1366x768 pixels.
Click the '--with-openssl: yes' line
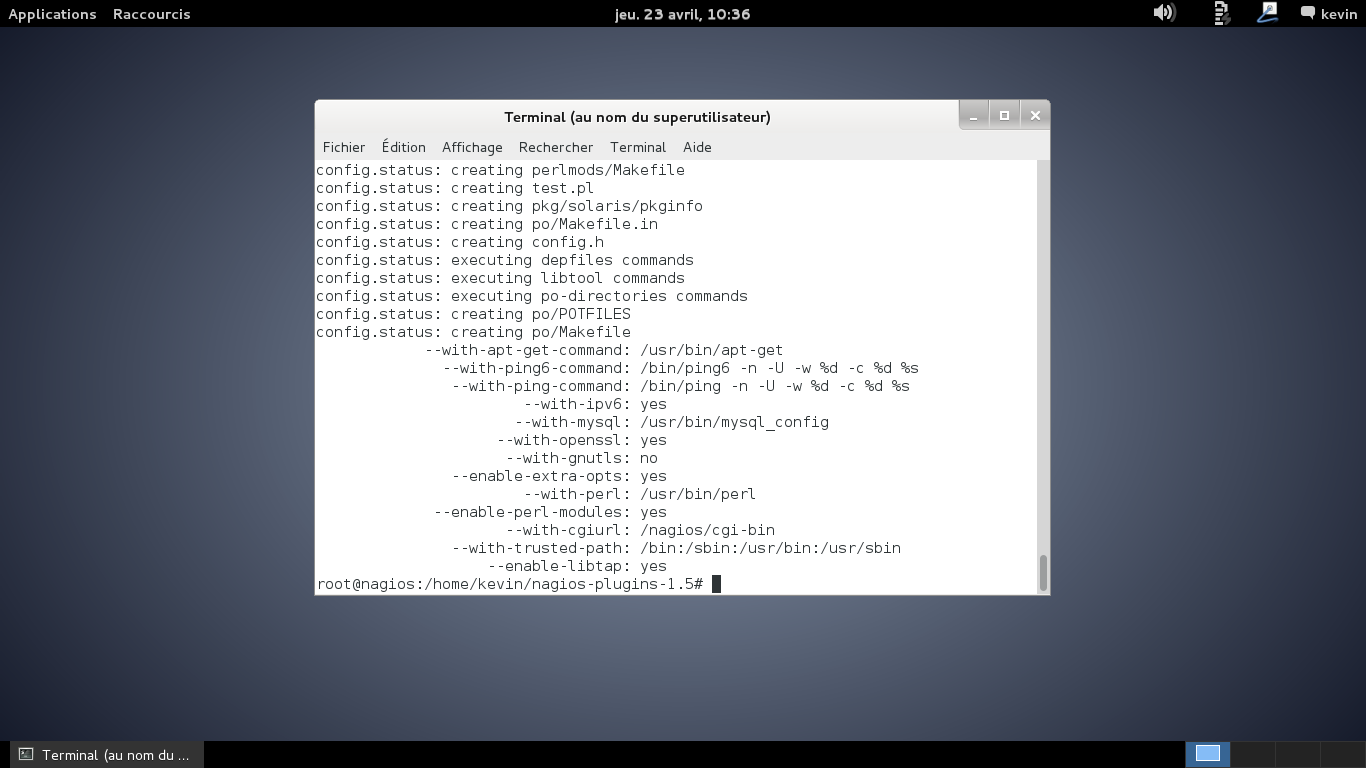coord(582,440)
